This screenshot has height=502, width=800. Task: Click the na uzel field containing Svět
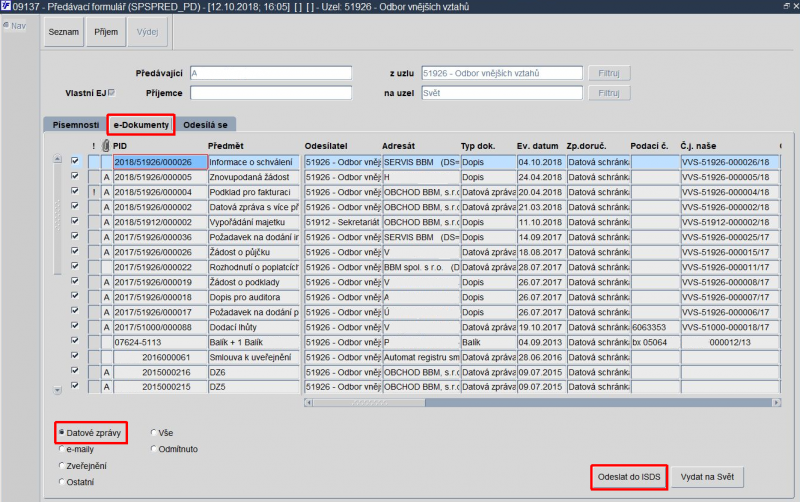(502, 93)
